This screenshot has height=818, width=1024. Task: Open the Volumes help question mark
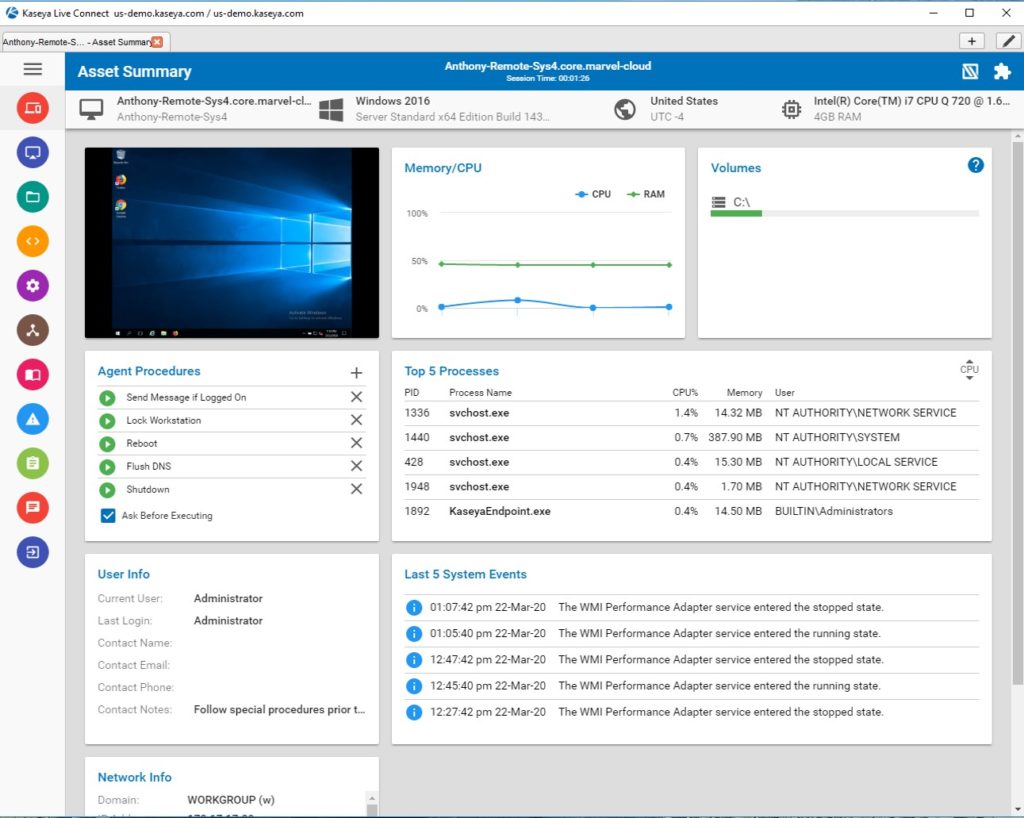coord(976,165)
